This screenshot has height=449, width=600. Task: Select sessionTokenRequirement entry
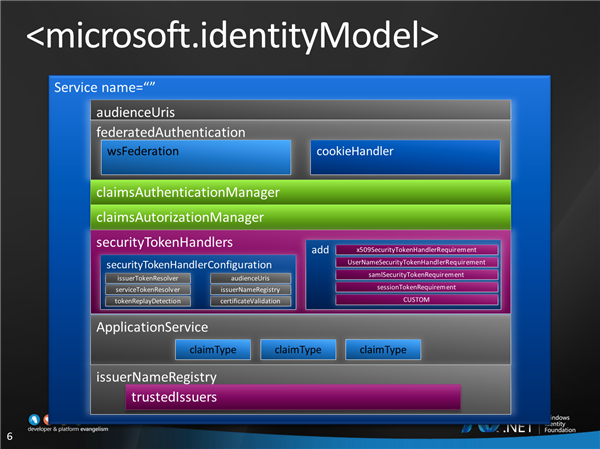pyautogui.click(x=417, y=287)
